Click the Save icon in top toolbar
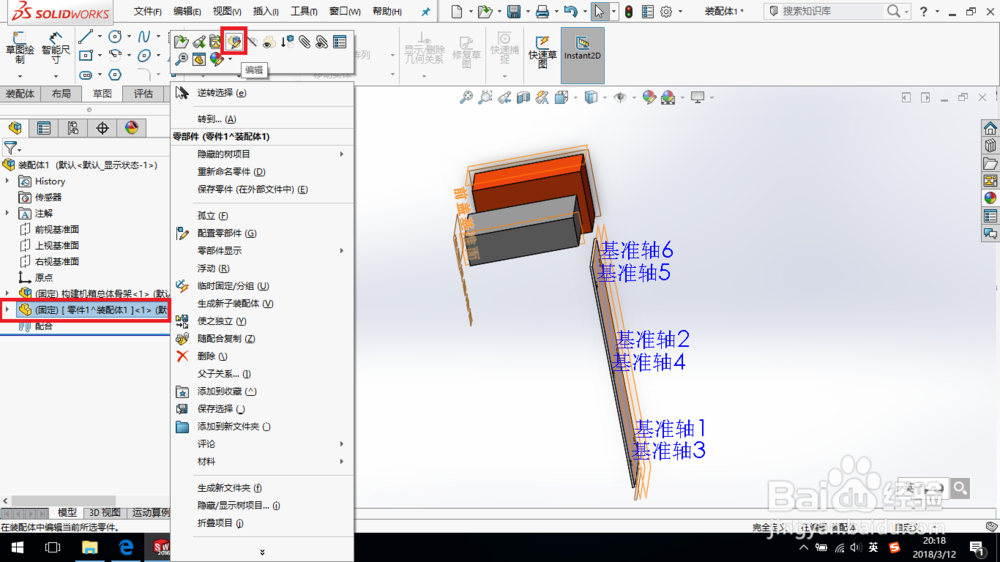Image resolution: width=1000 pixels, height=562 pixels. click(513, 11)
